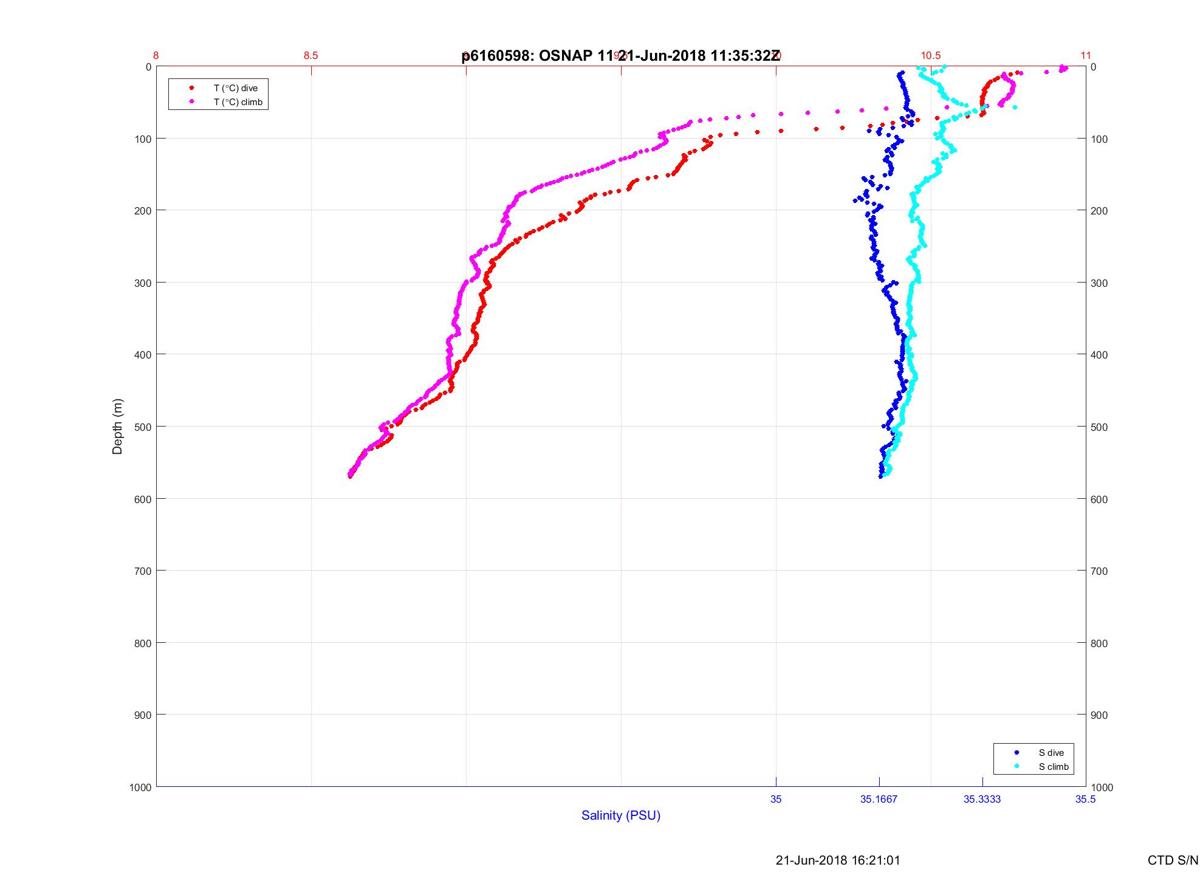1200x885 pixels.
Task: Click the 600 tick on the left depth axis
Action: pyautogui.click(x=142, y=499)
